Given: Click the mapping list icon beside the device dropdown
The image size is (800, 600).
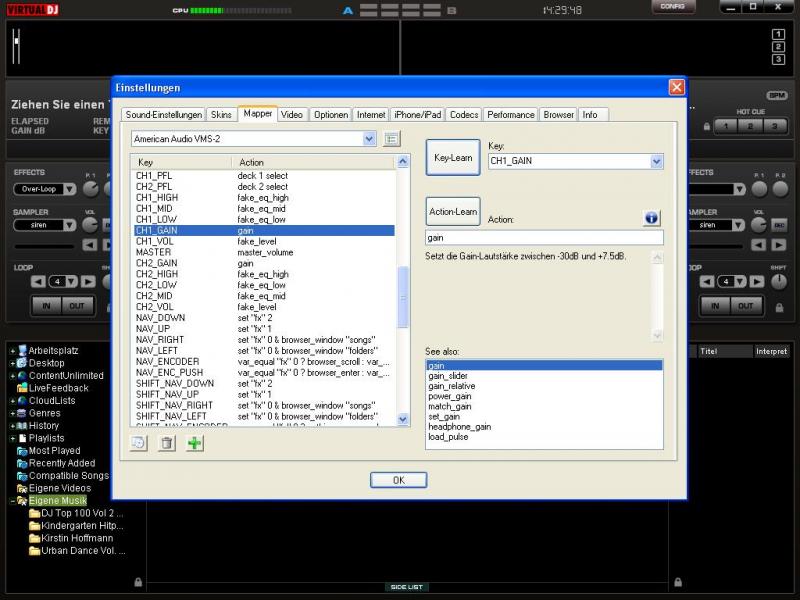Looking at the screenshot, I should pyautogui.click(x=392, y=139).
